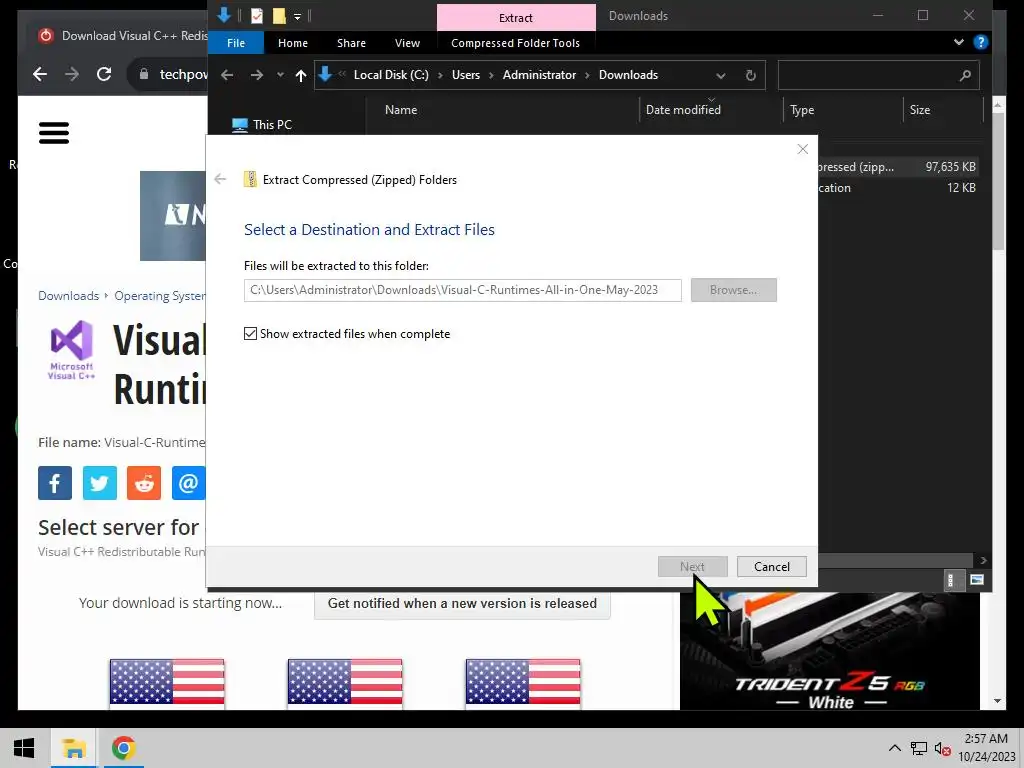This screenshot has height=768, width=1024.
Task: Share page on Facebook
Action: coord(55,483)
